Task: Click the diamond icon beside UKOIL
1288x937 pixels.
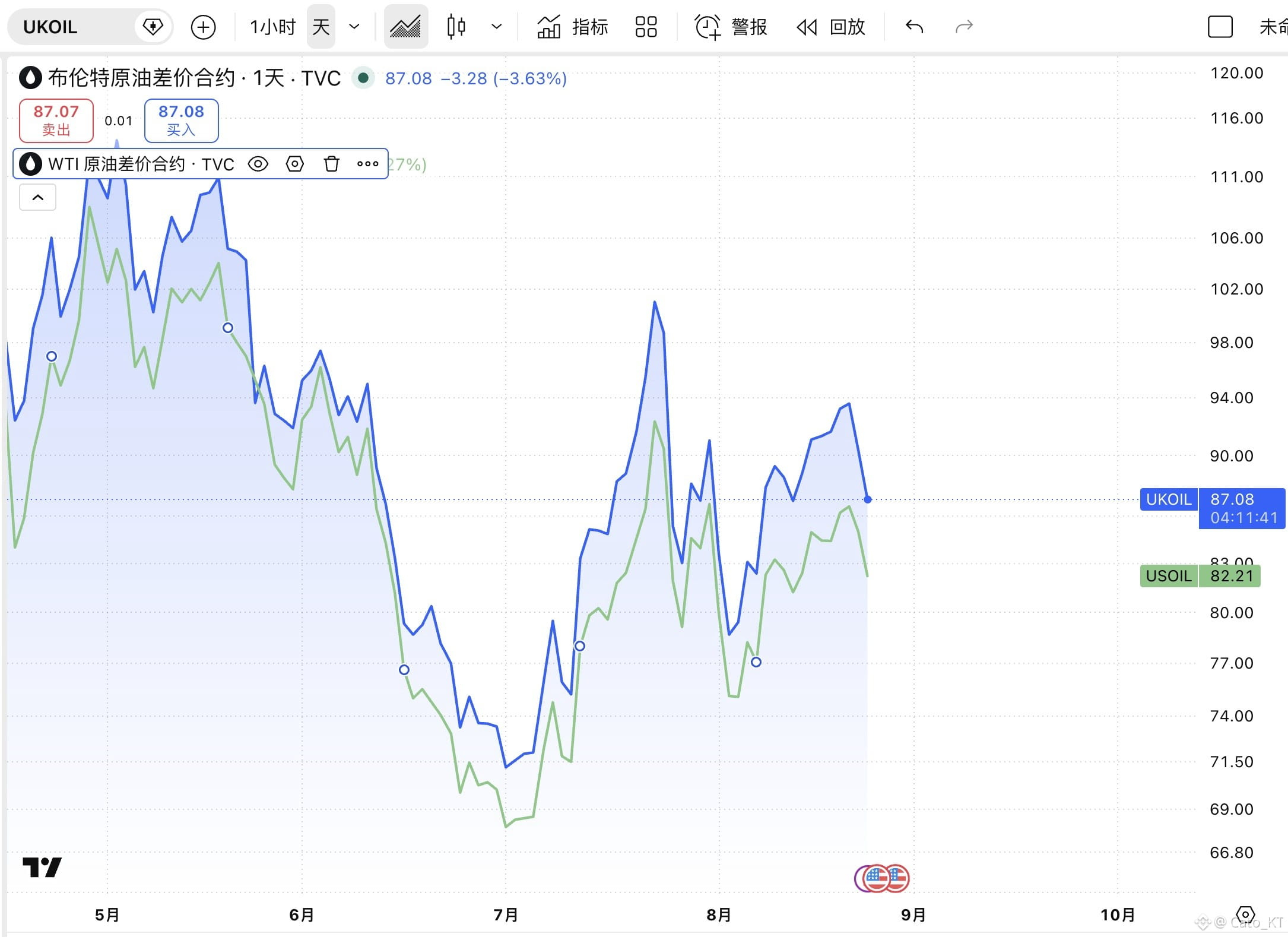Action: [x=153, y=27]
